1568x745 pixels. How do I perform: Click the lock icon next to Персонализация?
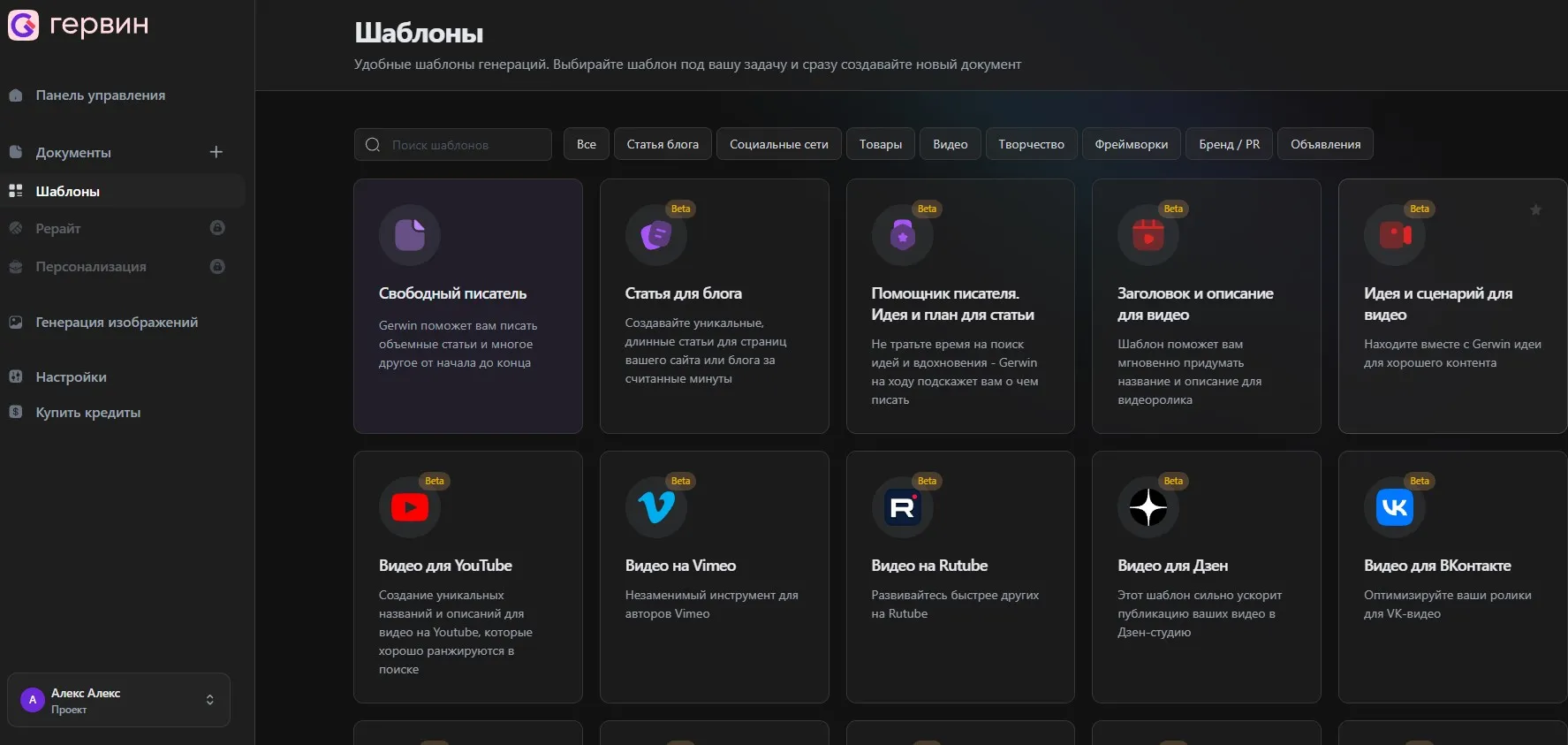(x=217, y=266)
